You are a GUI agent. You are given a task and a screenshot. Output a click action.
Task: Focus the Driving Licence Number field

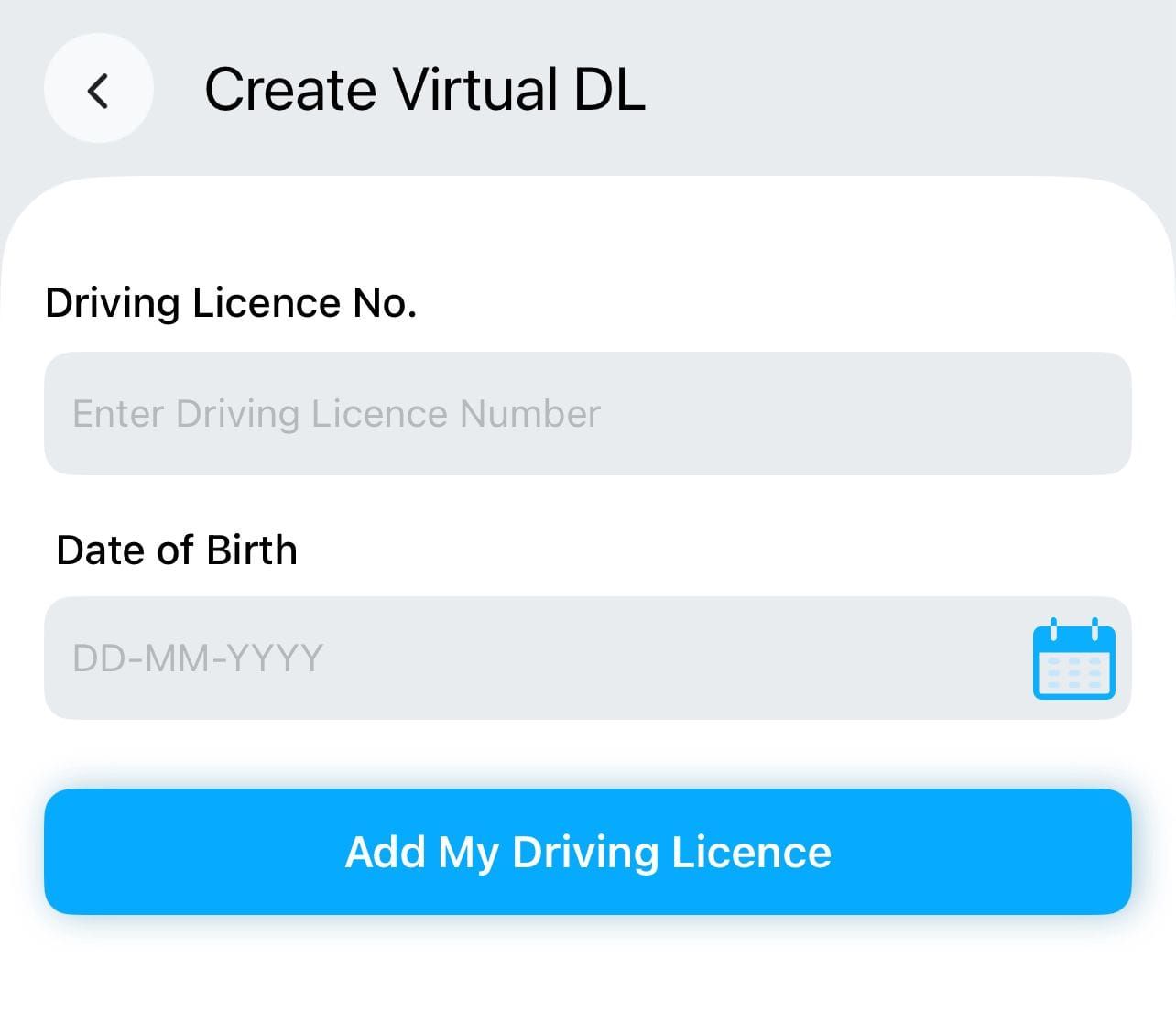point(587,413)
